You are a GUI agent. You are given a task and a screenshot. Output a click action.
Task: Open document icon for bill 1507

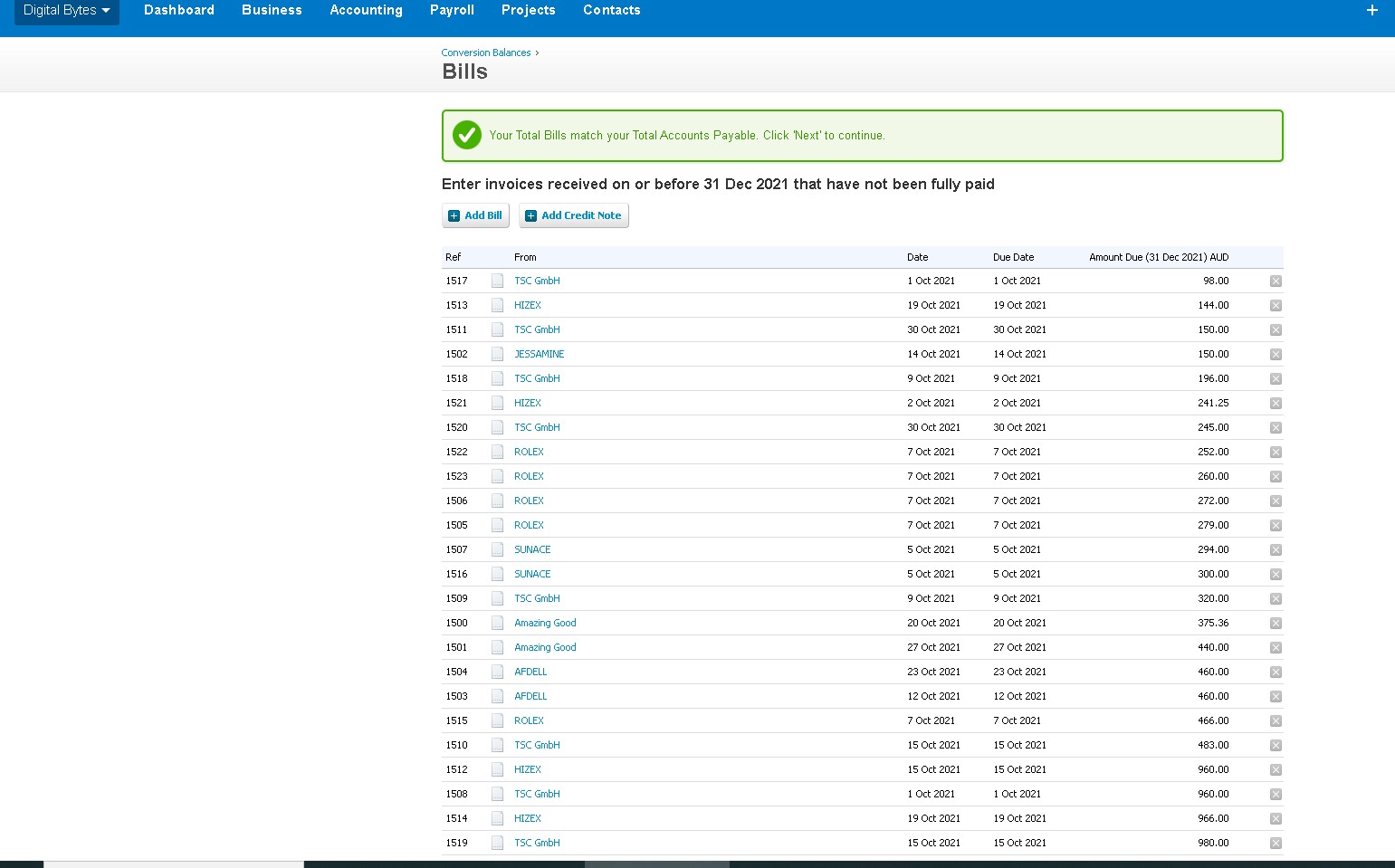tap(497, 549)
